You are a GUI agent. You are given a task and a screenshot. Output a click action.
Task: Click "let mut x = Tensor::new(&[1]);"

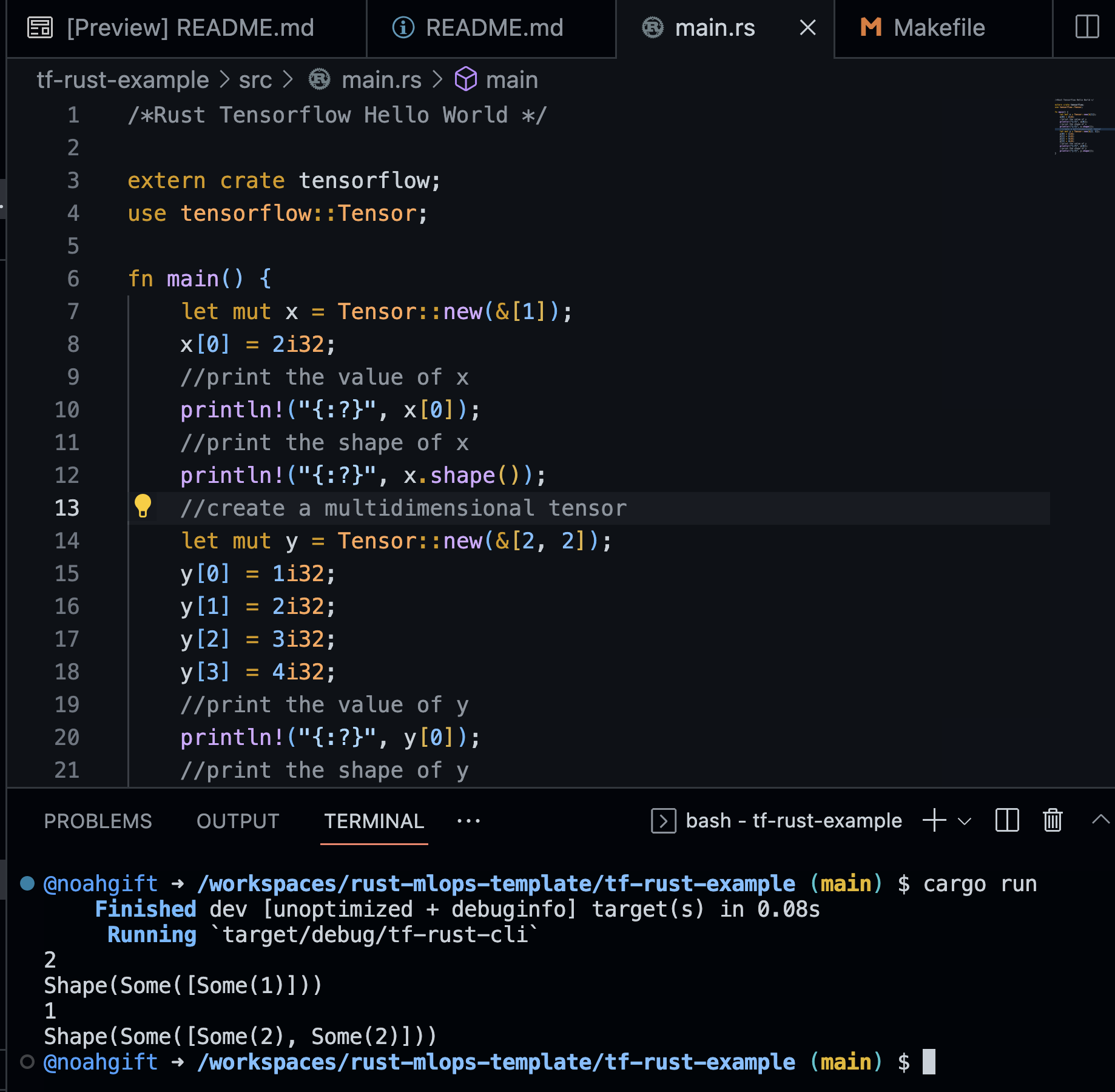tap(376, 312)
